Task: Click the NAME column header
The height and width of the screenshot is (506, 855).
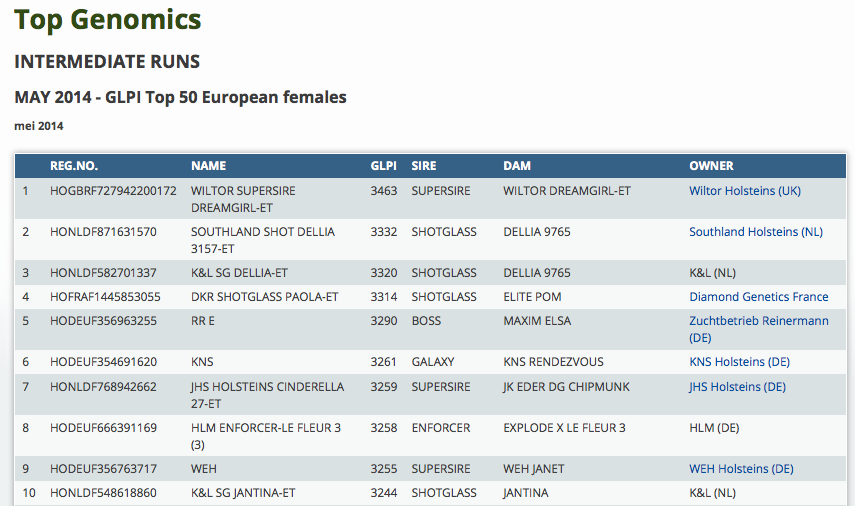Action: click(x=208, y=166)
